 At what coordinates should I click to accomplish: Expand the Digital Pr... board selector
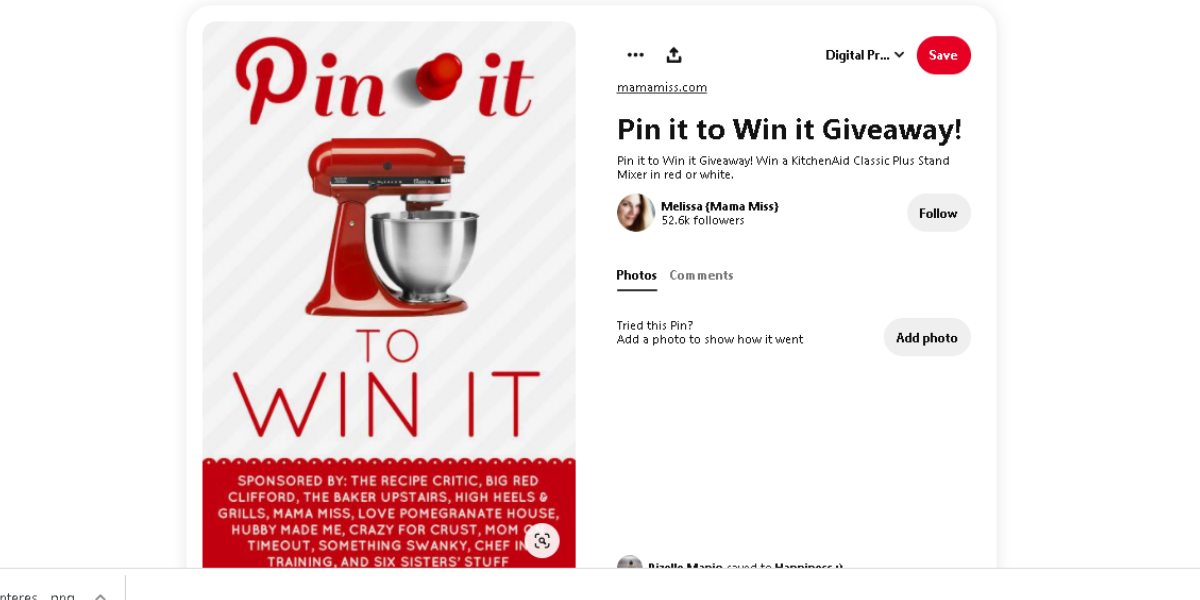point(865,55)
